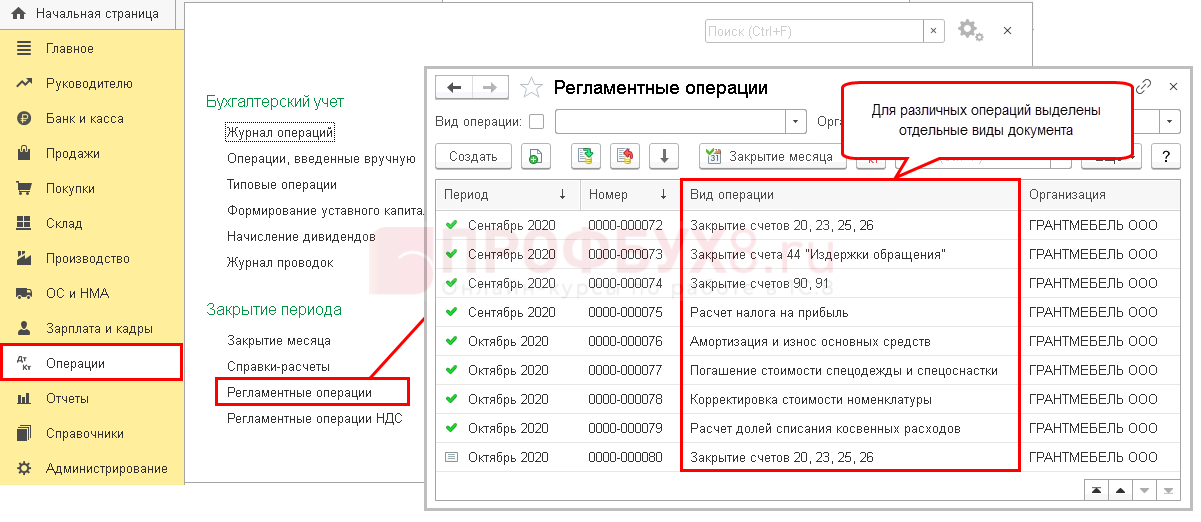The height and width of the screenshot is (522, 1201).
Task: Open Начисление дивидендов link
Action: [301, 237]
